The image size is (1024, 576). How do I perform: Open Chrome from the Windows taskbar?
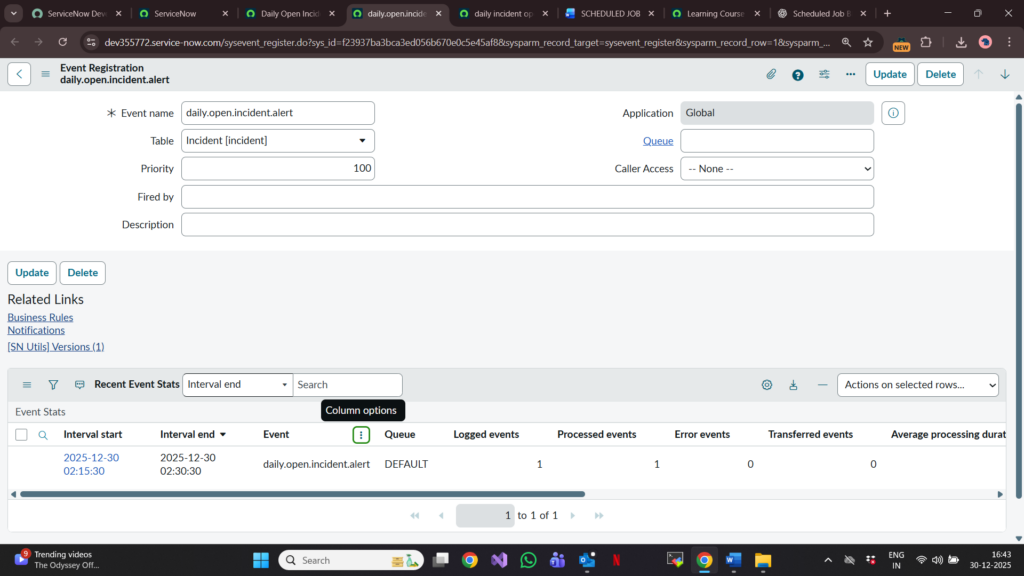704,560
